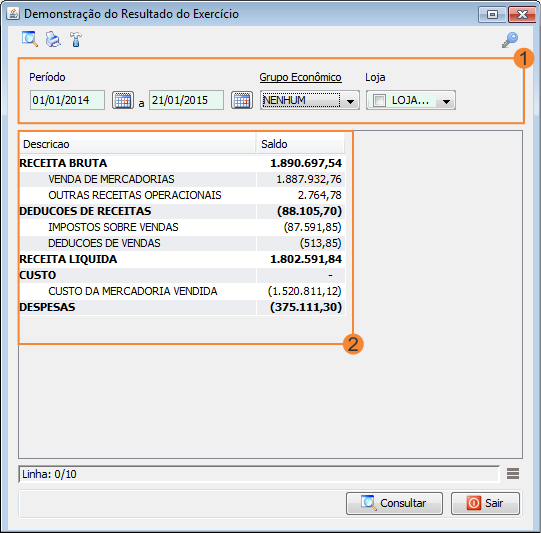Image resolution: width=541 pixels, height=533 pixels.
Task: Open the Loja dropdown arrow
Action: pyautogui.click(x=446, y=101)
